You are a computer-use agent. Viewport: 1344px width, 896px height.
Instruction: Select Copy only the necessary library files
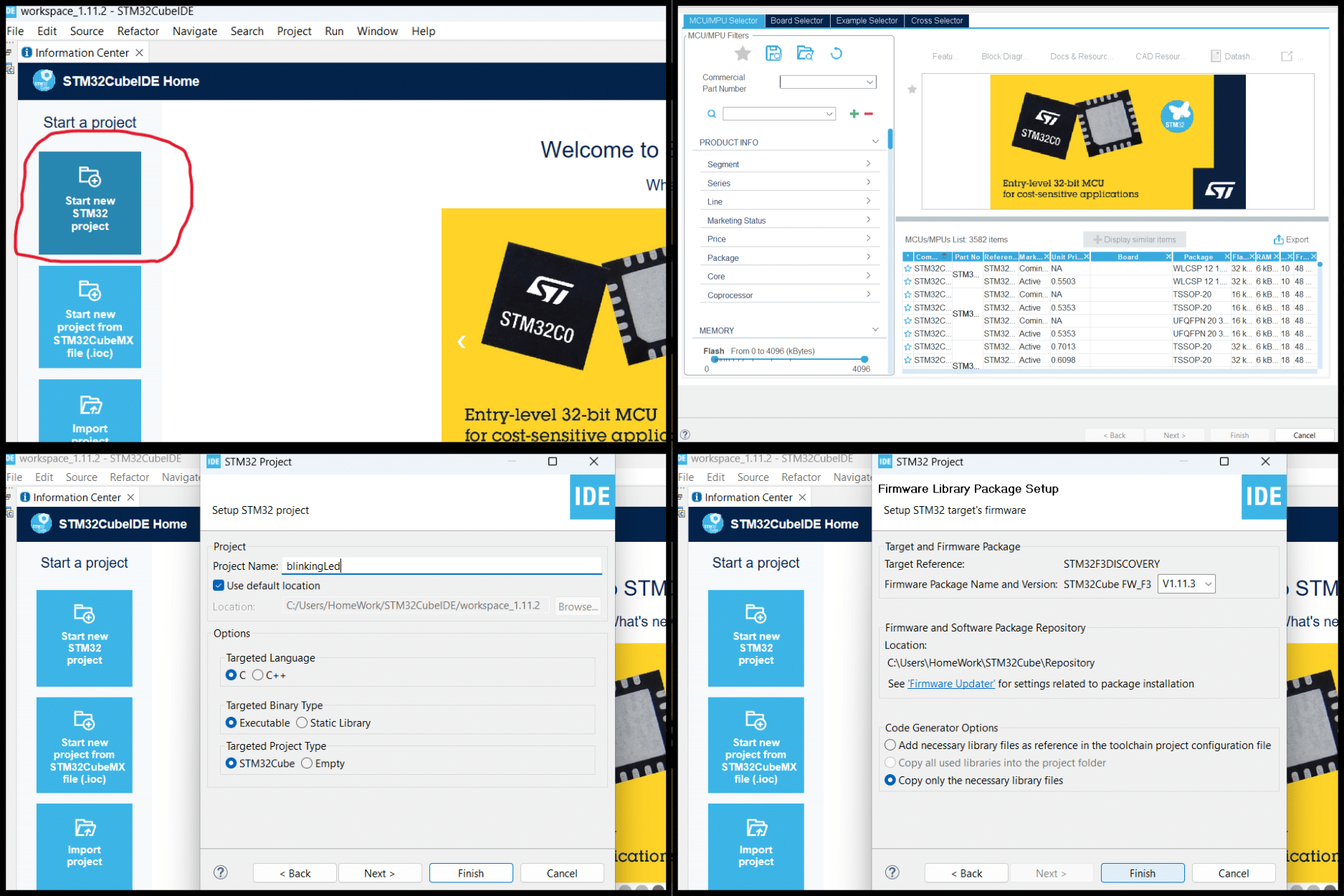click(x=890, y=781)
